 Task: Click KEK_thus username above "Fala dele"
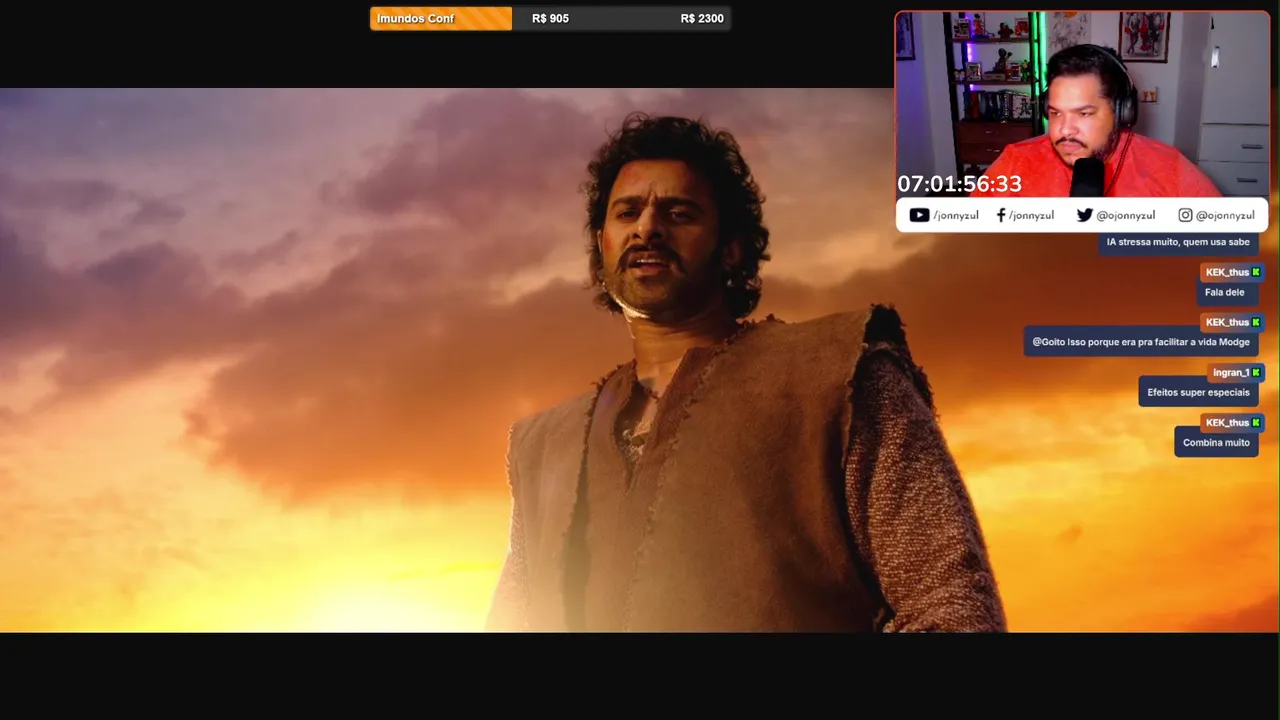1227,272
